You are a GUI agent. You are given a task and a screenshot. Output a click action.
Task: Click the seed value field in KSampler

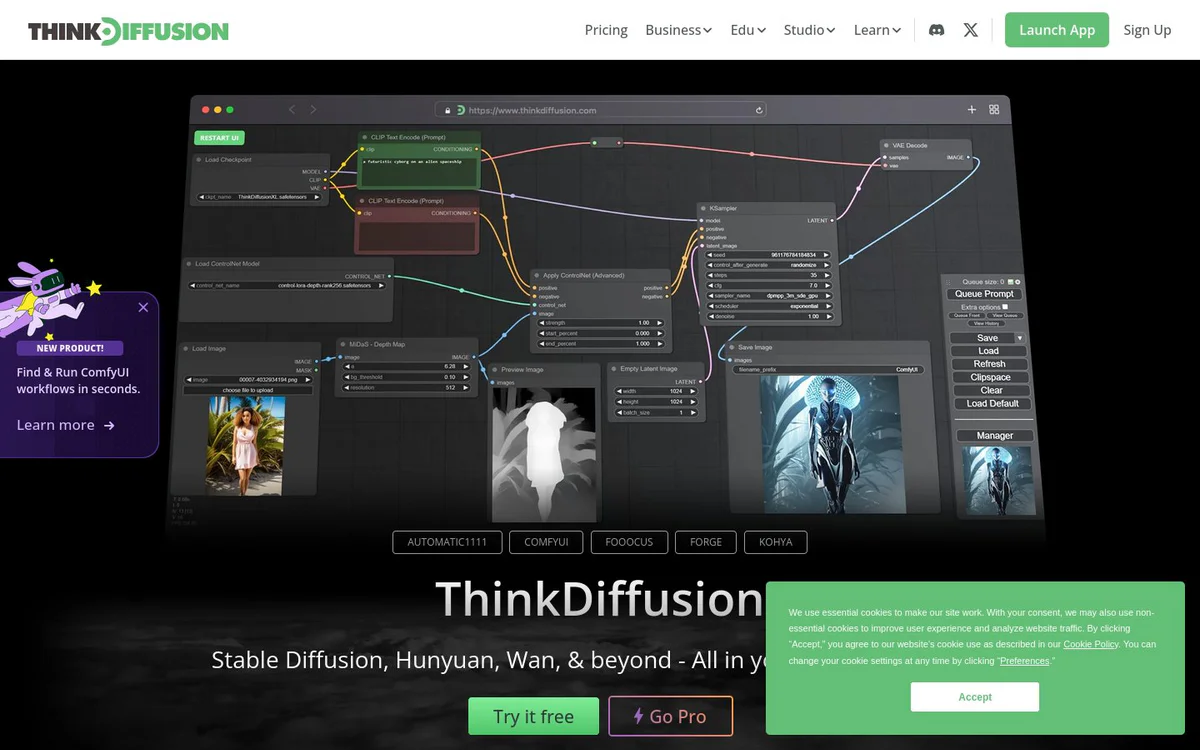click(x=768, y=255)
